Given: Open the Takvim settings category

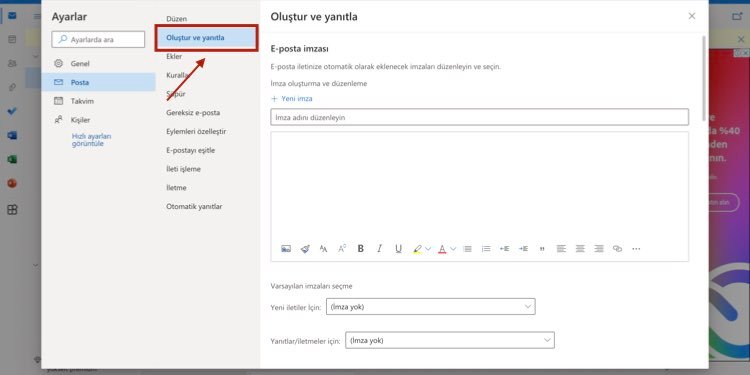Looking at the screenshot, I should click(x=98, y=101).
